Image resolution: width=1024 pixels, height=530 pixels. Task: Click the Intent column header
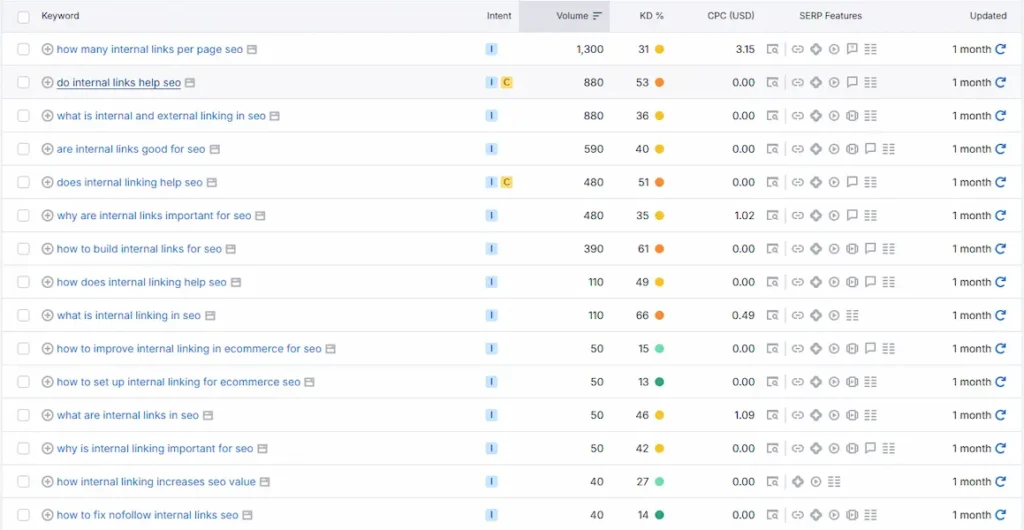click(x=499, y=16)
